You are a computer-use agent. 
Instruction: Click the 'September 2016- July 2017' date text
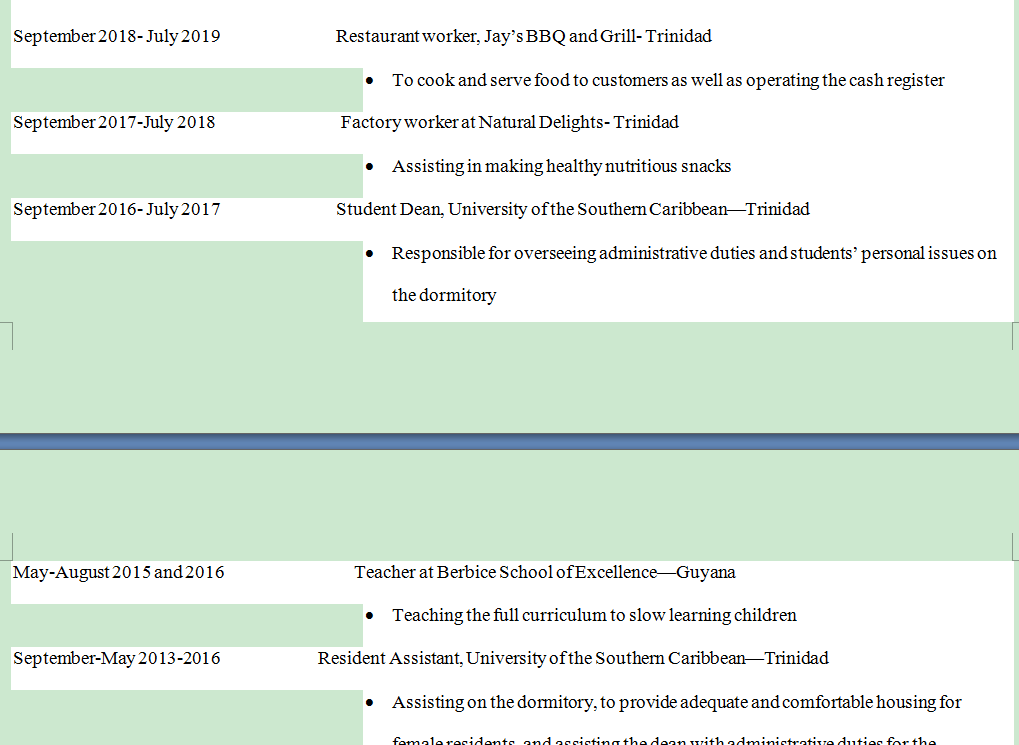point(116,210)
